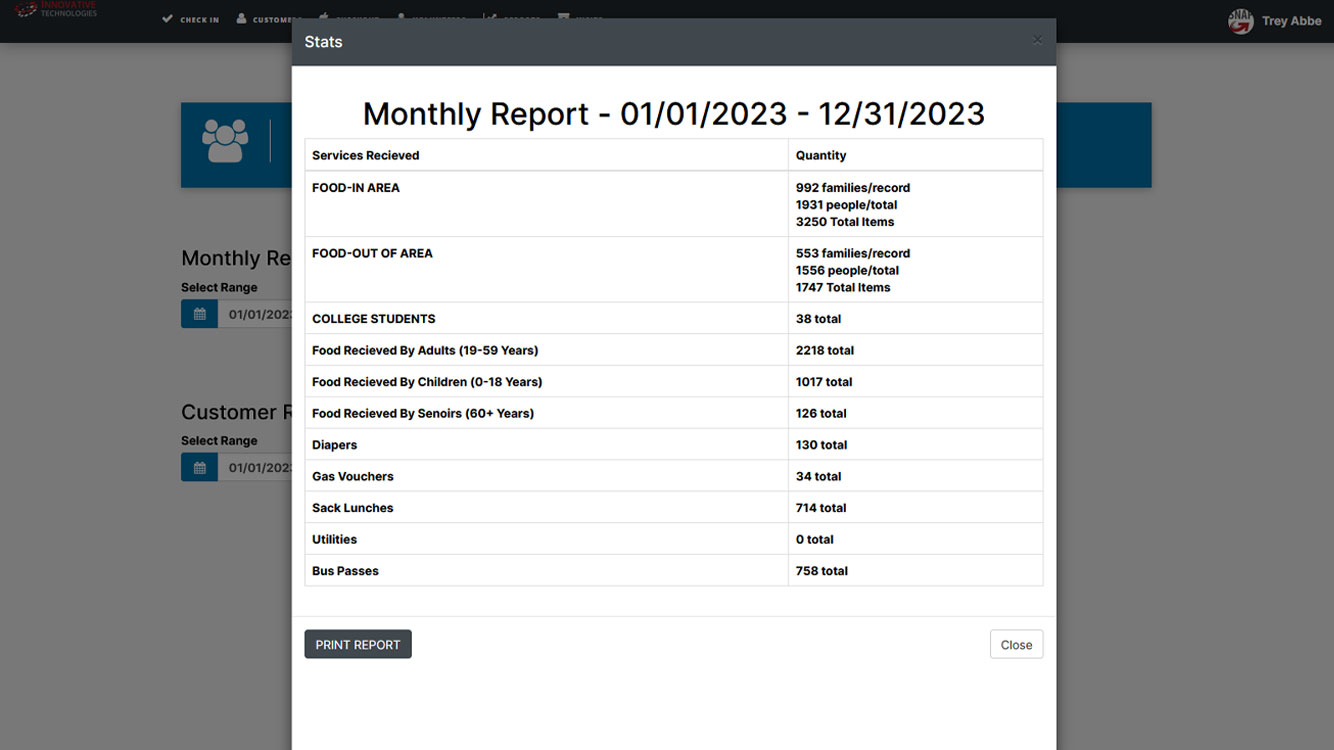Open the Trey Abbe username menu
The height and width of the screenshot is (750, 1334).
pos(1291,21)
